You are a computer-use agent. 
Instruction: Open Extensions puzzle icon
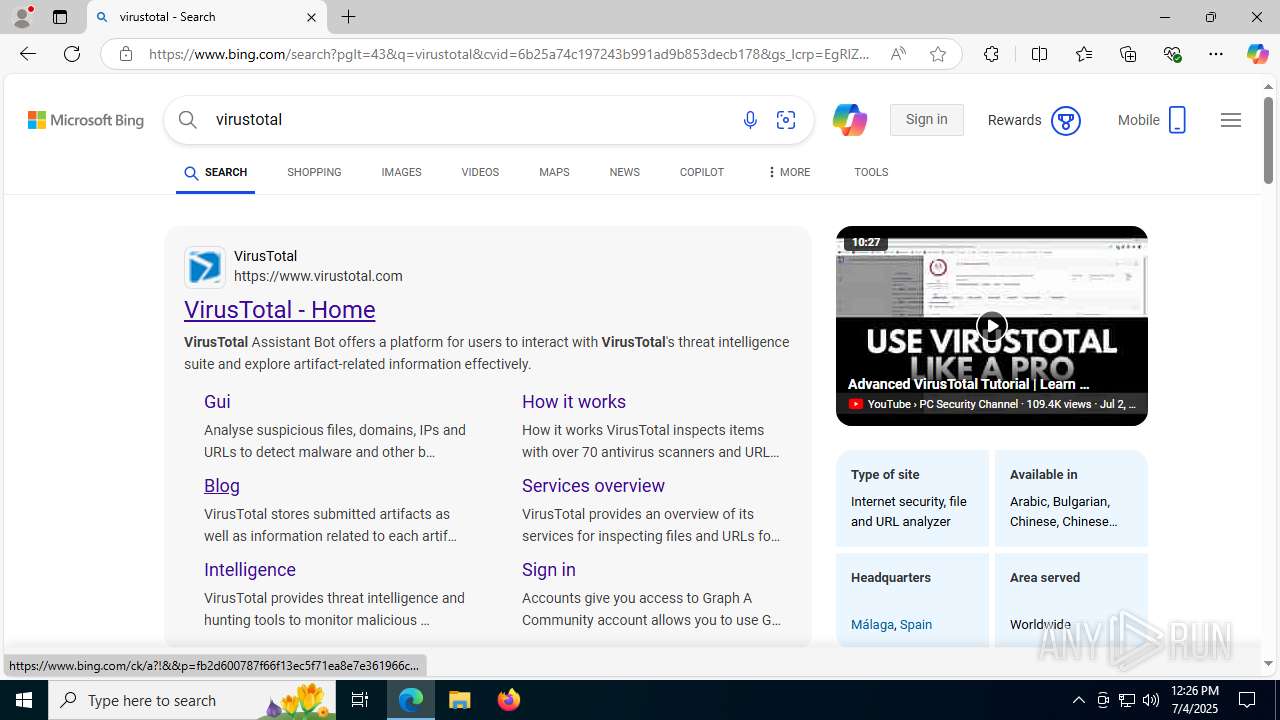pos(991,54)
